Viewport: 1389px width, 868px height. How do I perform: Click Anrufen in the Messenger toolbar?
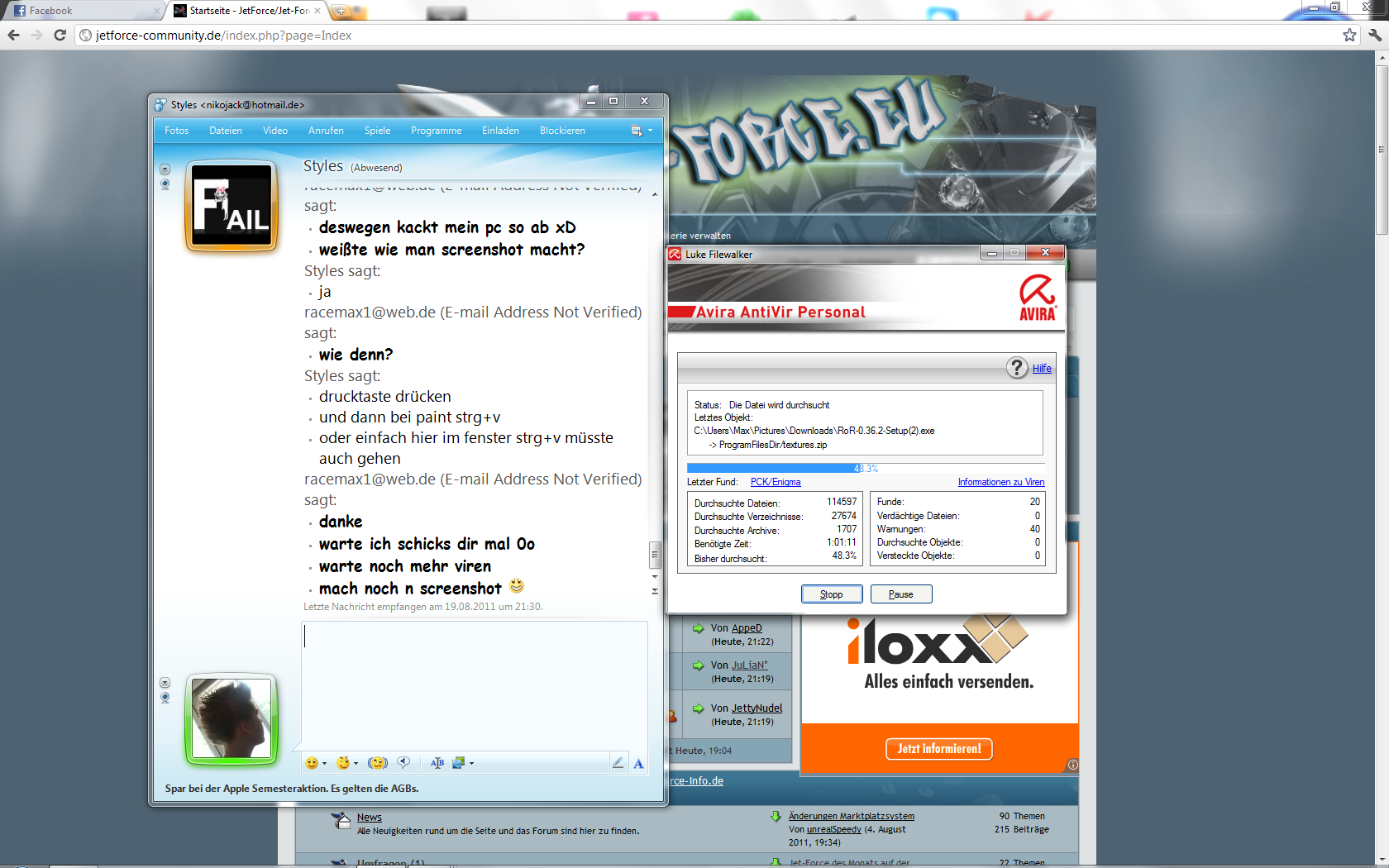click(326, 131)
